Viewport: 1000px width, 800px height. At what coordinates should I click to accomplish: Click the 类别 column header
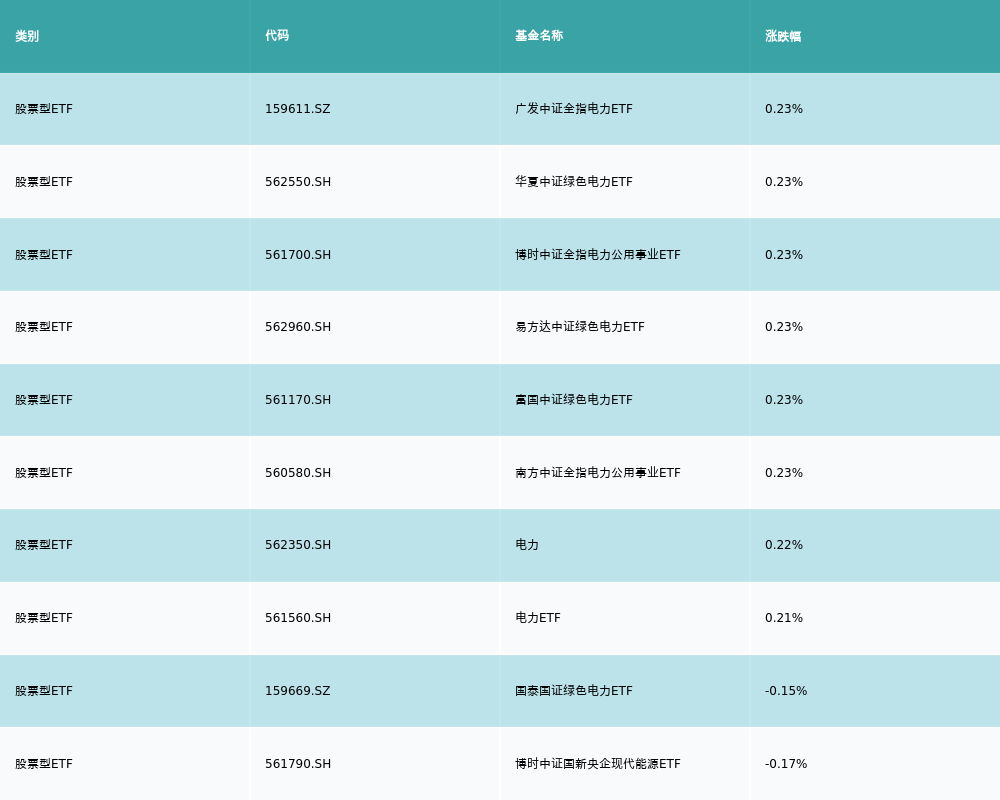coord(27,36)
